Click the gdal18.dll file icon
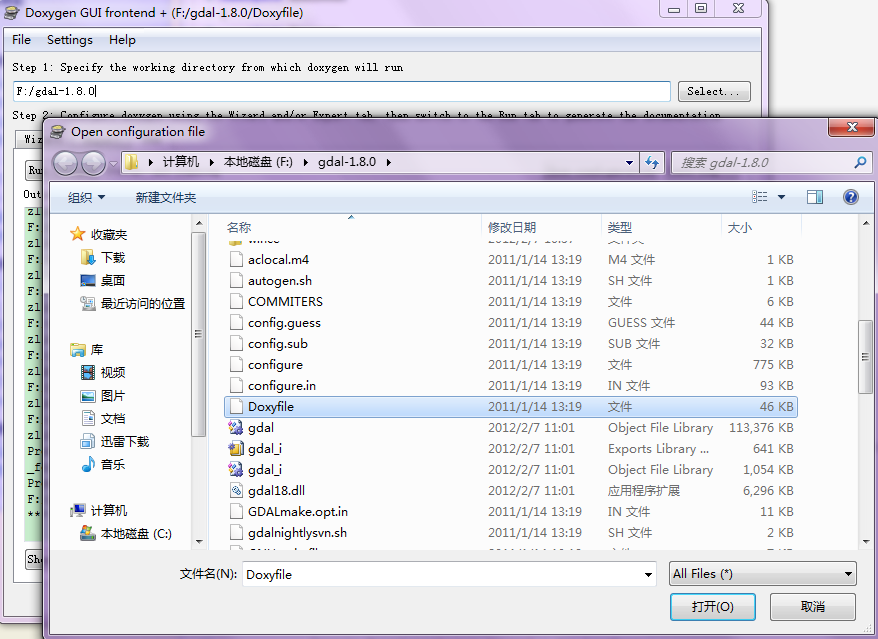This screenshot has height=639, width=878. click(236, 491)
